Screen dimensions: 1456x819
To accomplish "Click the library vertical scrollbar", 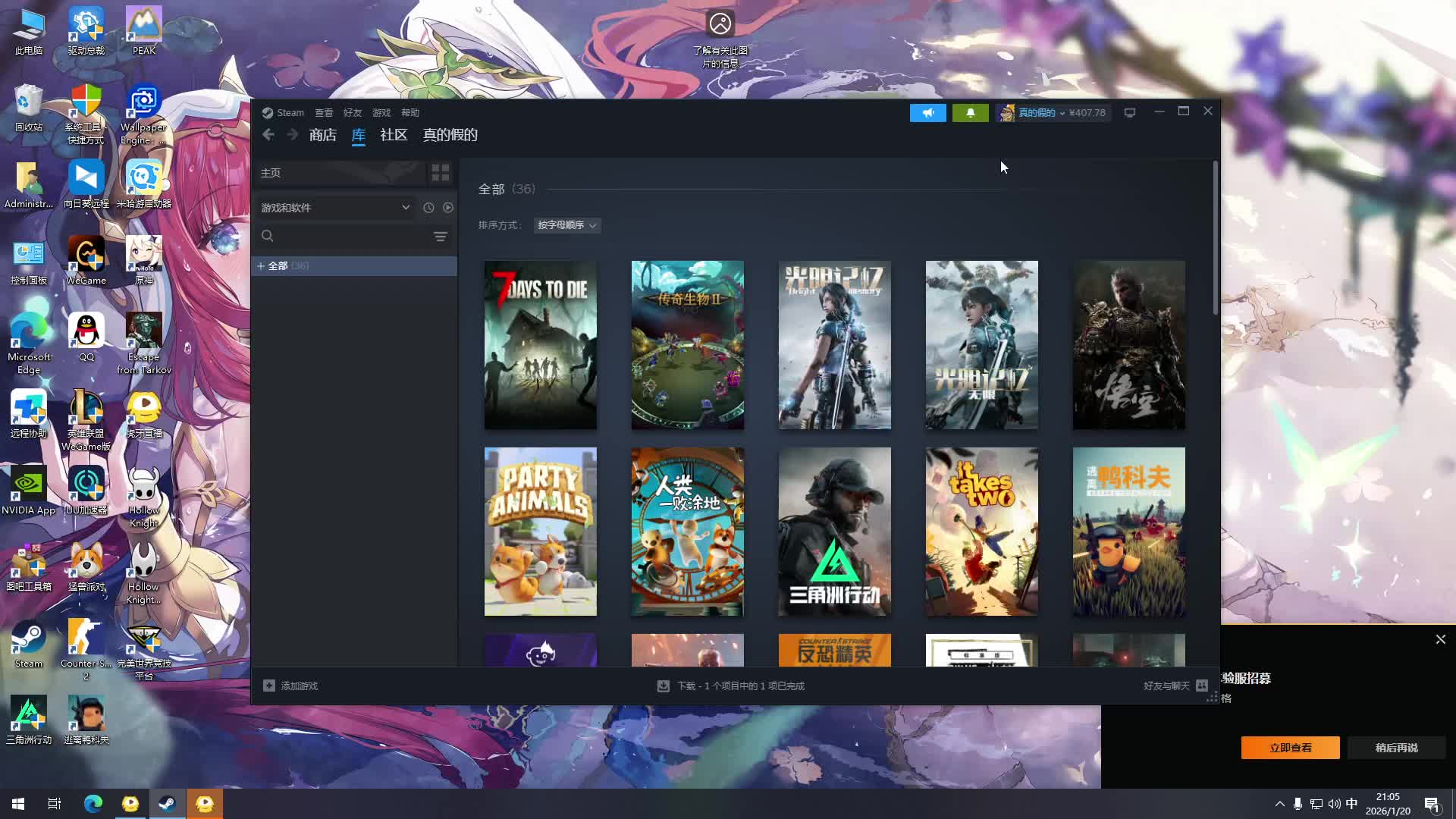I will click(1216, 239).
